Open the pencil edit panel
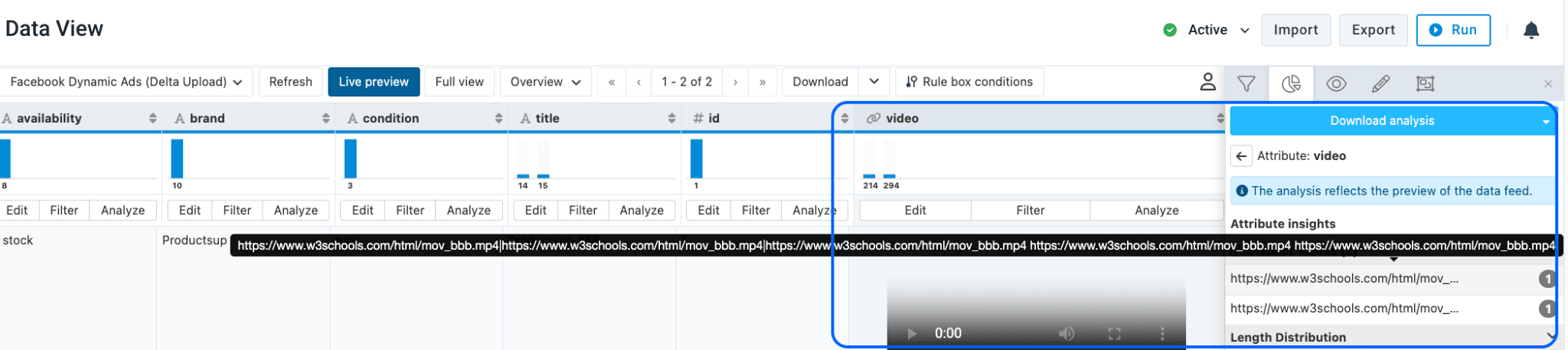The width and height of the screenshot is (1568, 350). pos(1380,83)
